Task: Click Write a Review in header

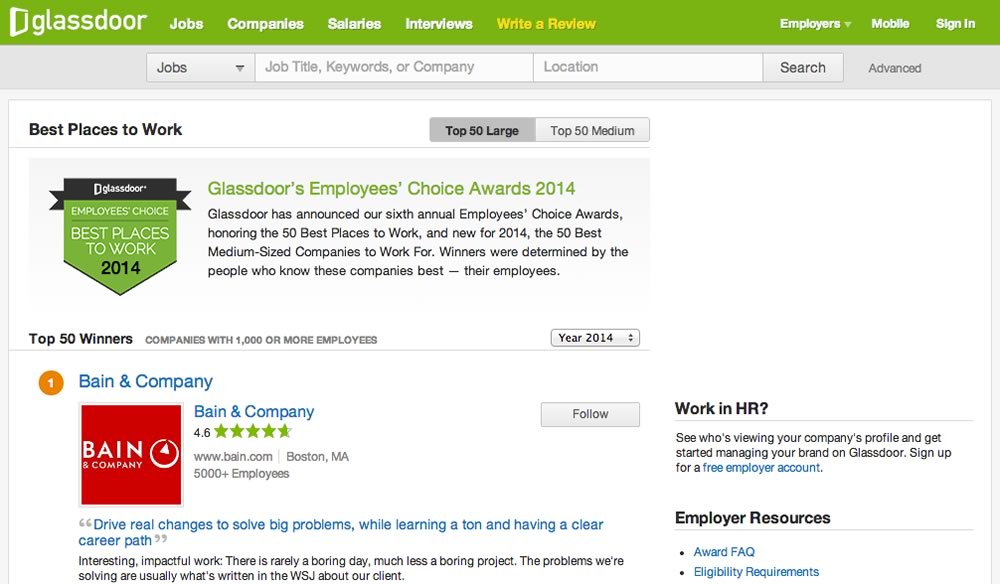Action: tap(546, 24)
